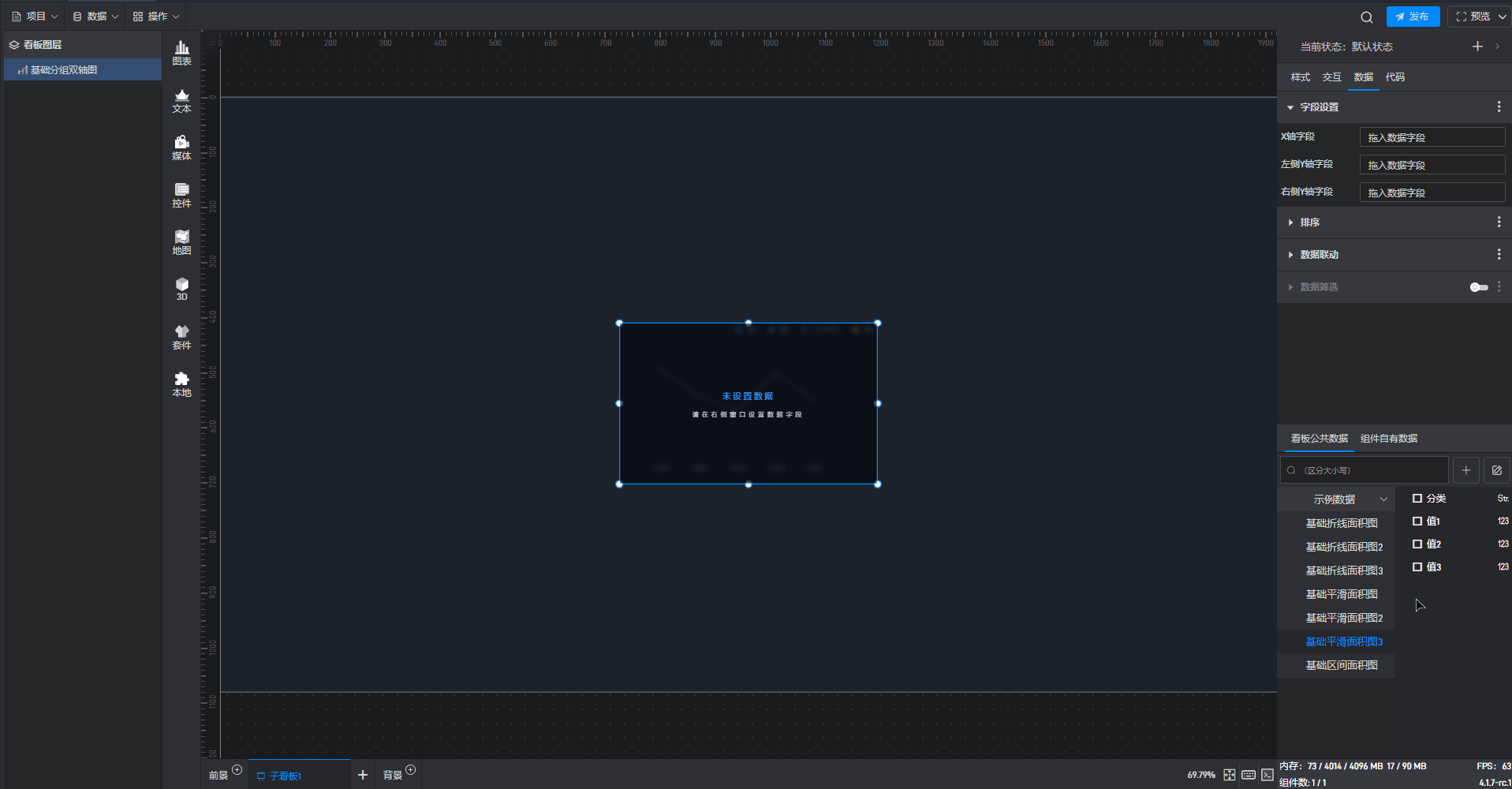The height and width of the screenshot is (789, 1512).
Task: Toggle the 数据筛选 switch
Action: click(1479, 287)
